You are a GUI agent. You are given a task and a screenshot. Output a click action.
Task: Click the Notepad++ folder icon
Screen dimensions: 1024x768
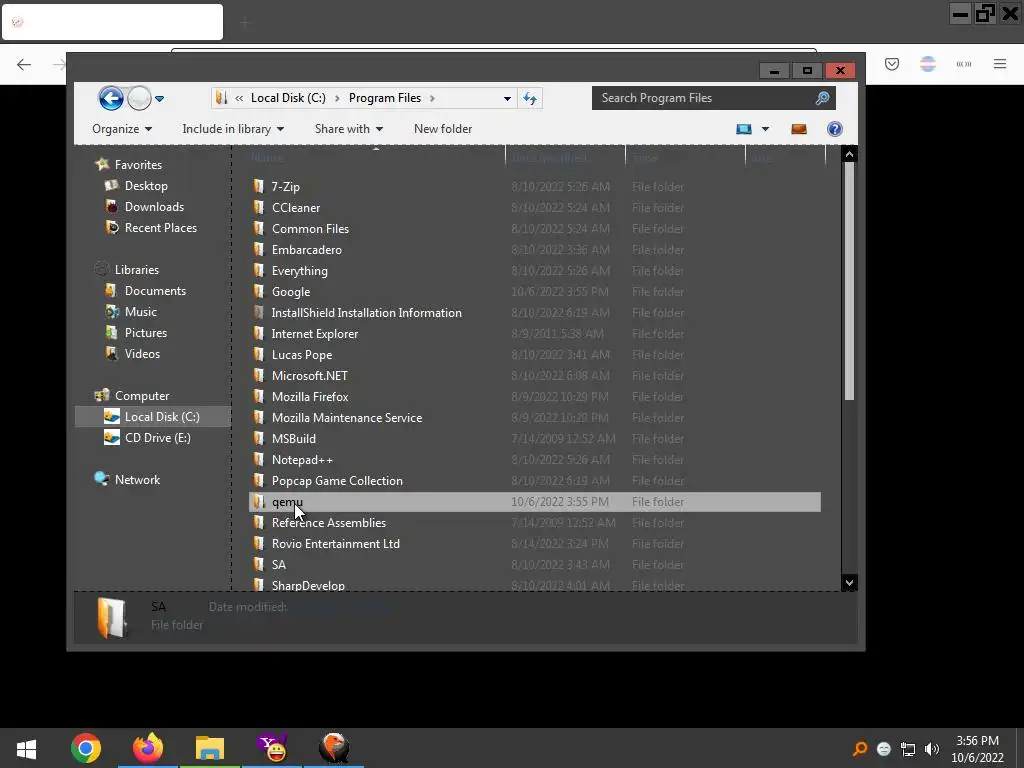click(x=259, y=460)
